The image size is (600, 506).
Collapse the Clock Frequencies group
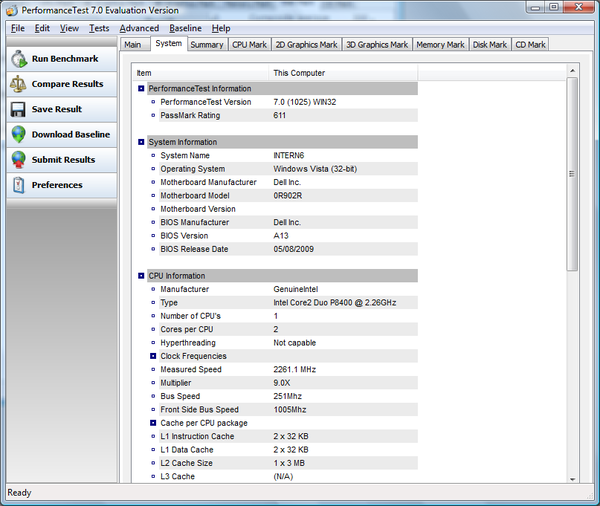(x=153, y=356)
